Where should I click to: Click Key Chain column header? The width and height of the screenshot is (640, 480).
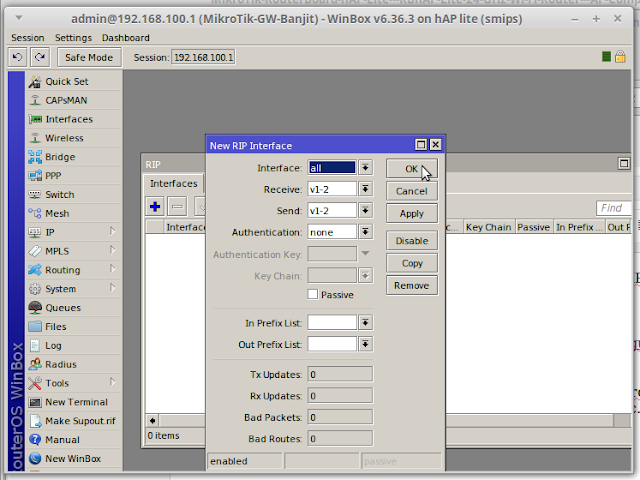click(489, 227)
